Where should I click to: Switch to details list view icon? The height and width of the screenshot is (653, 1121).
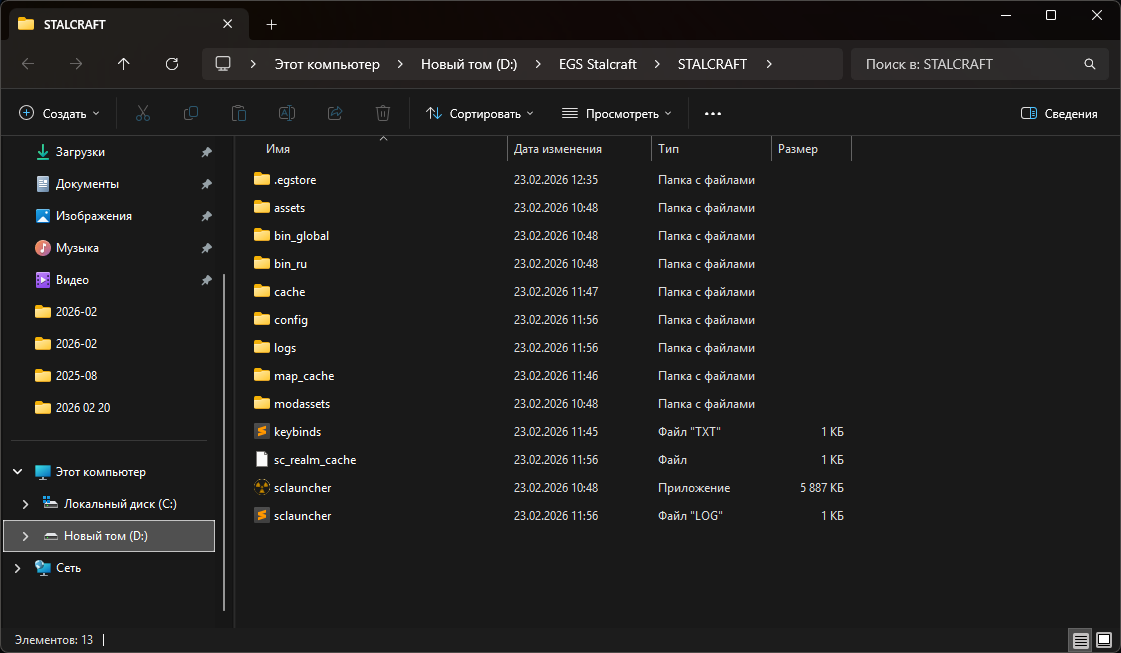[x=1080, y=639]
